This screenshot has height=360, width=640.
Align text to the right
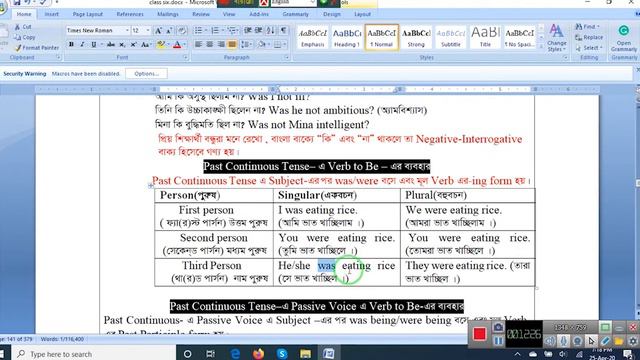(x=221, y=44)
